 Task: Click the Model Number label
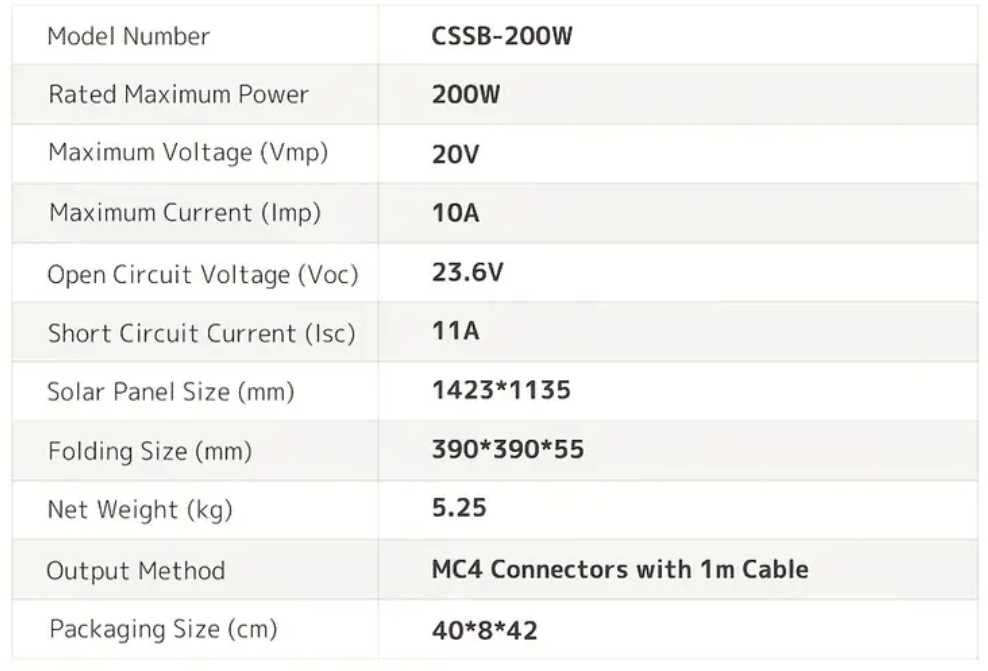[x=129, y=36]
